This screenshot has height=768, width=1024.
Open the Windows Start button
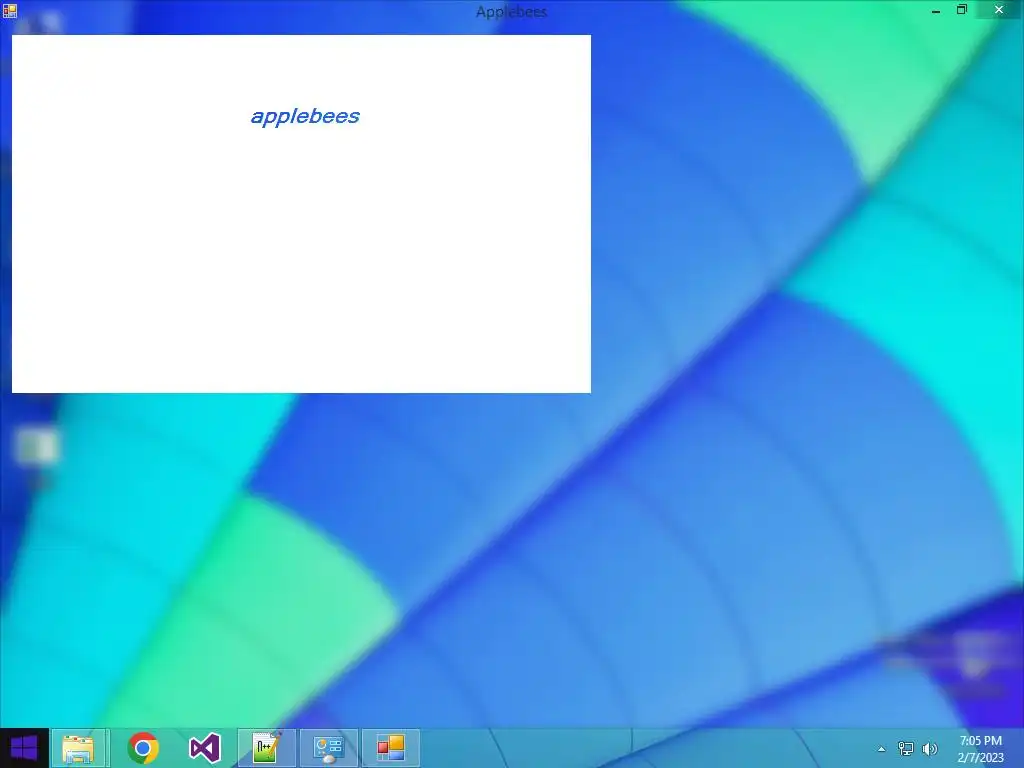tap(24, 748)
